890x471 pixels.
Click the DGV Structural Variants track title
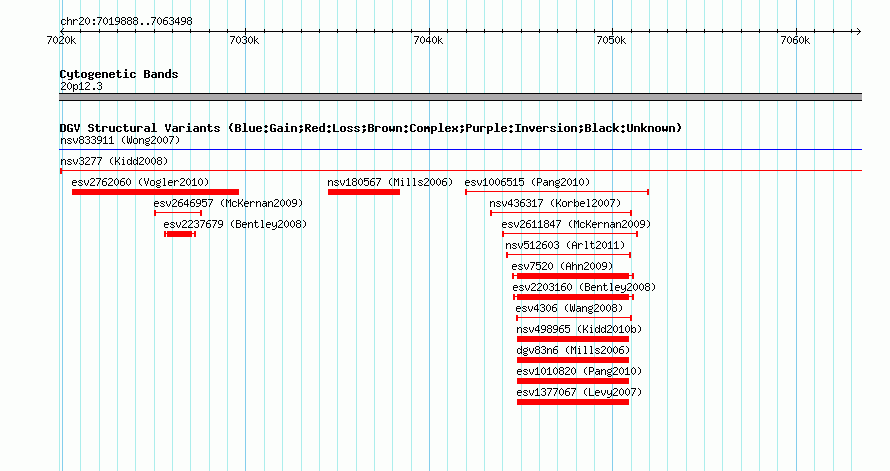coord(371,128)
